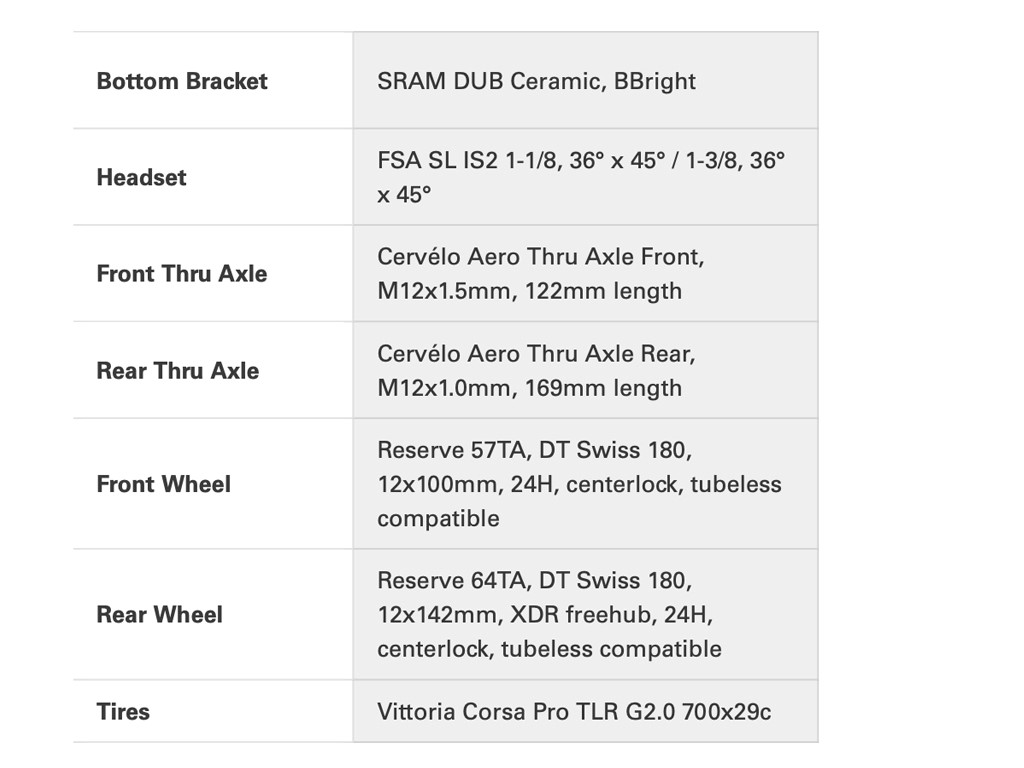Select the Cervélo Aero Thru Axle Rear text
The image size is (1024, 768).
point(536,354)
